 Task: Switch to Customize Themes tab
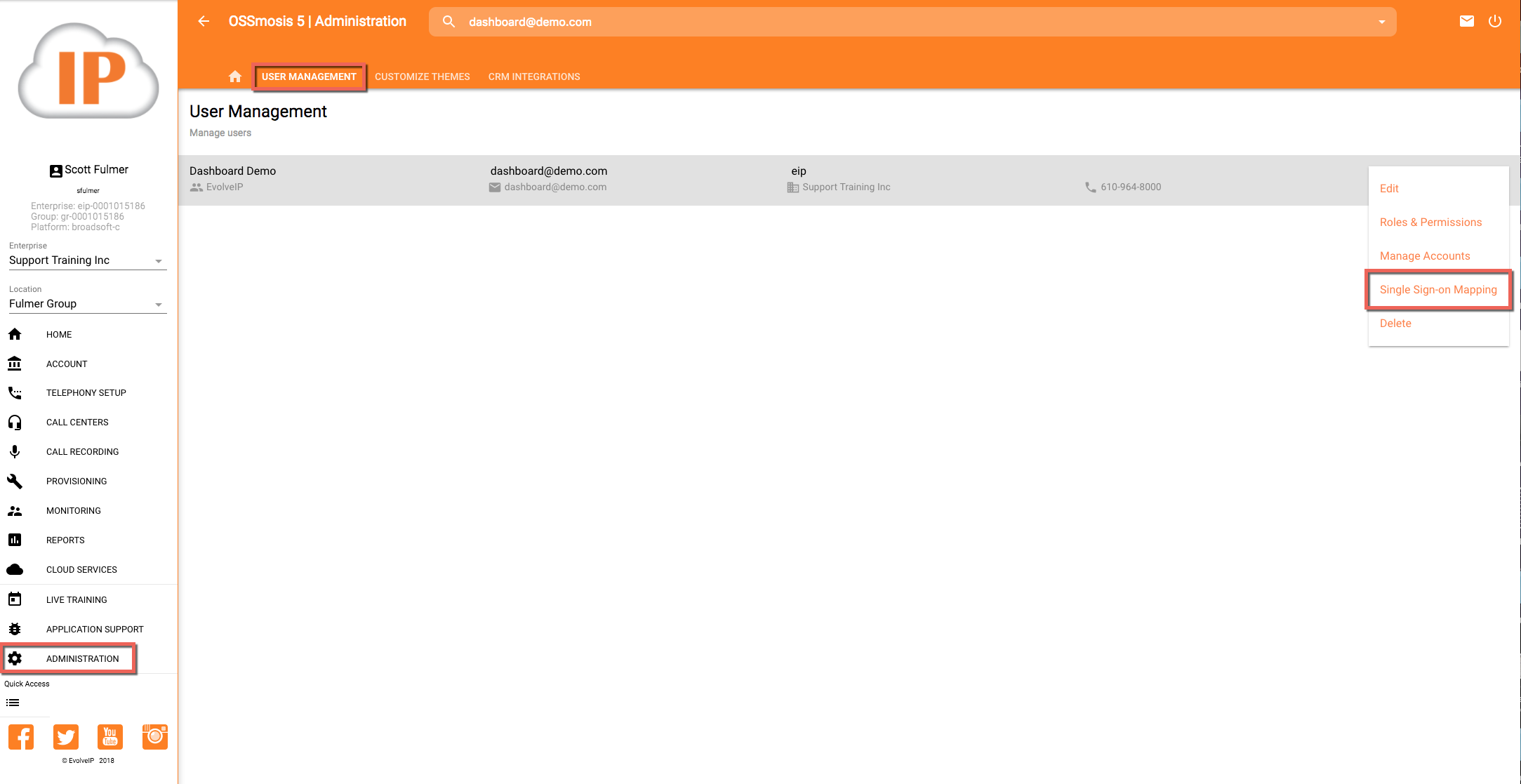click(x=422, y=77)
